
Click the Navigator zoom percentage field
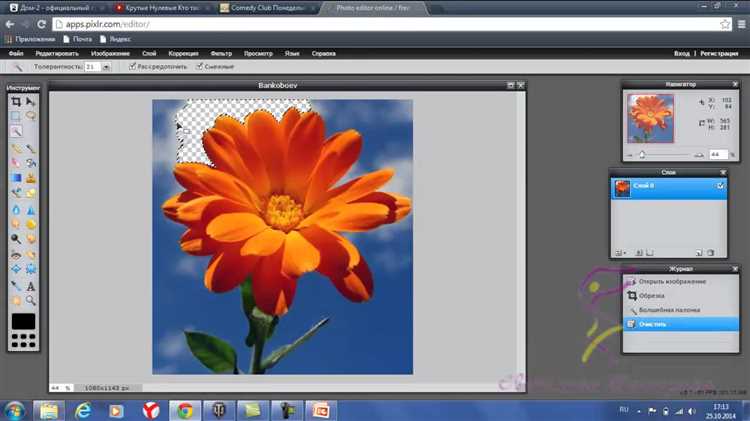click(717, 155)
